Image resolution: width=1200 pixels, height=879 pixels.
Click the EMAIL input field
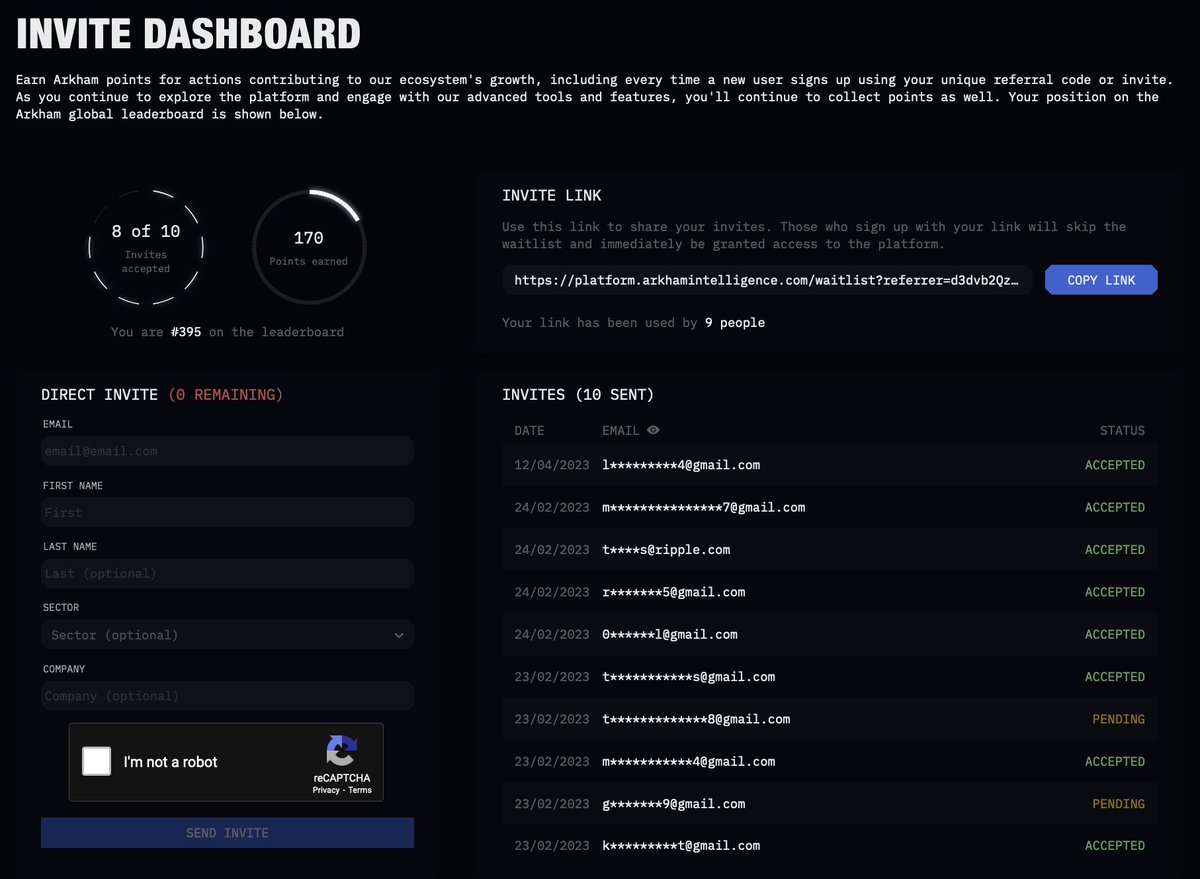point(227,451)
